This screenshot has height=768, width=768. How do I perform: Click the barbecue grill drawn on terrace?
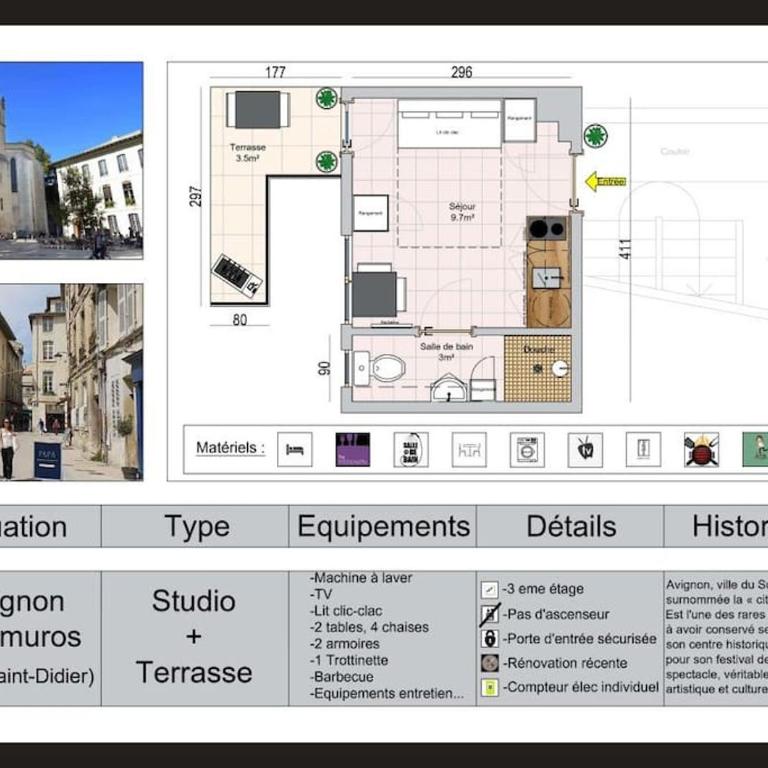(x=237, y=275)
